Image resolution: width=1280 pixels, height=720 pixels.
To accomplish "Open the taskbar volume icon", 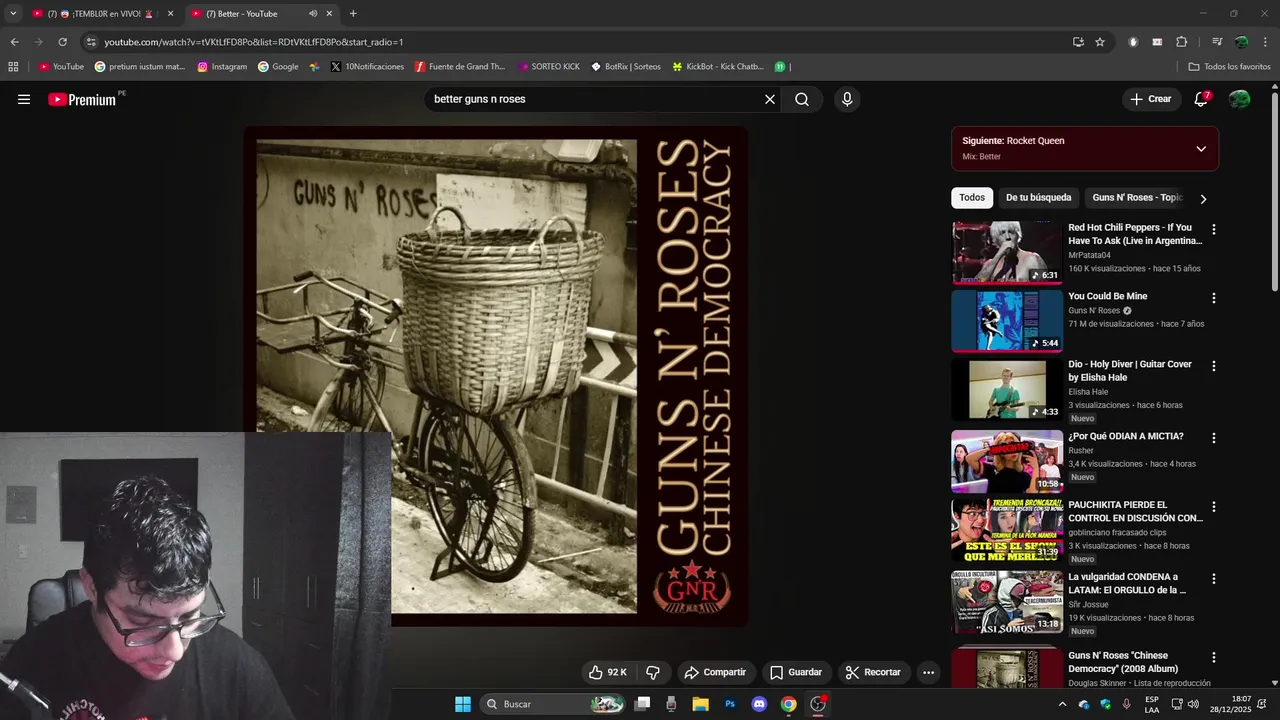I will pyautogui.click(x=1193, y=704).
